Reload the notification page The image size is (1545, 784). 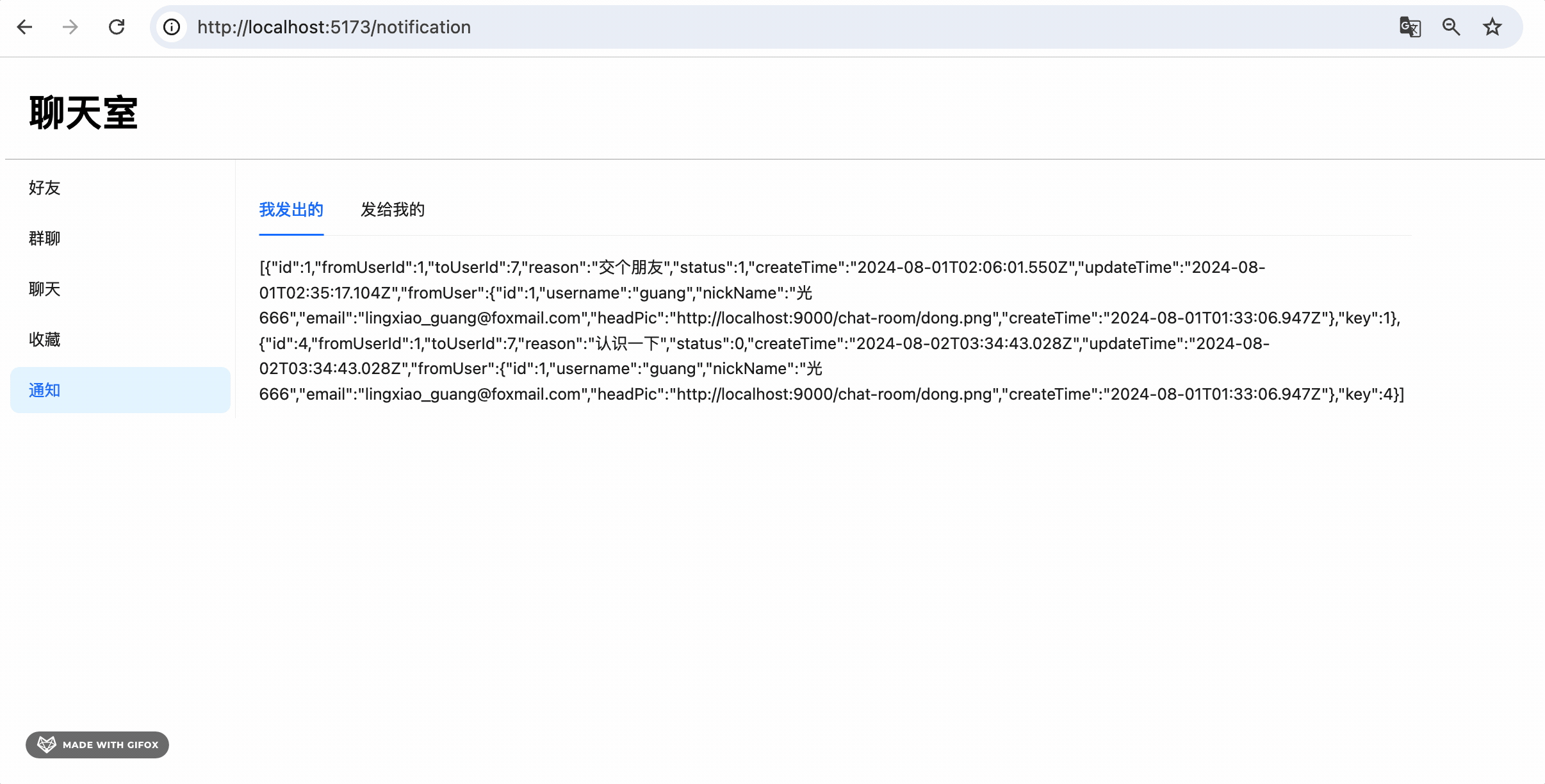coord(117,27)
